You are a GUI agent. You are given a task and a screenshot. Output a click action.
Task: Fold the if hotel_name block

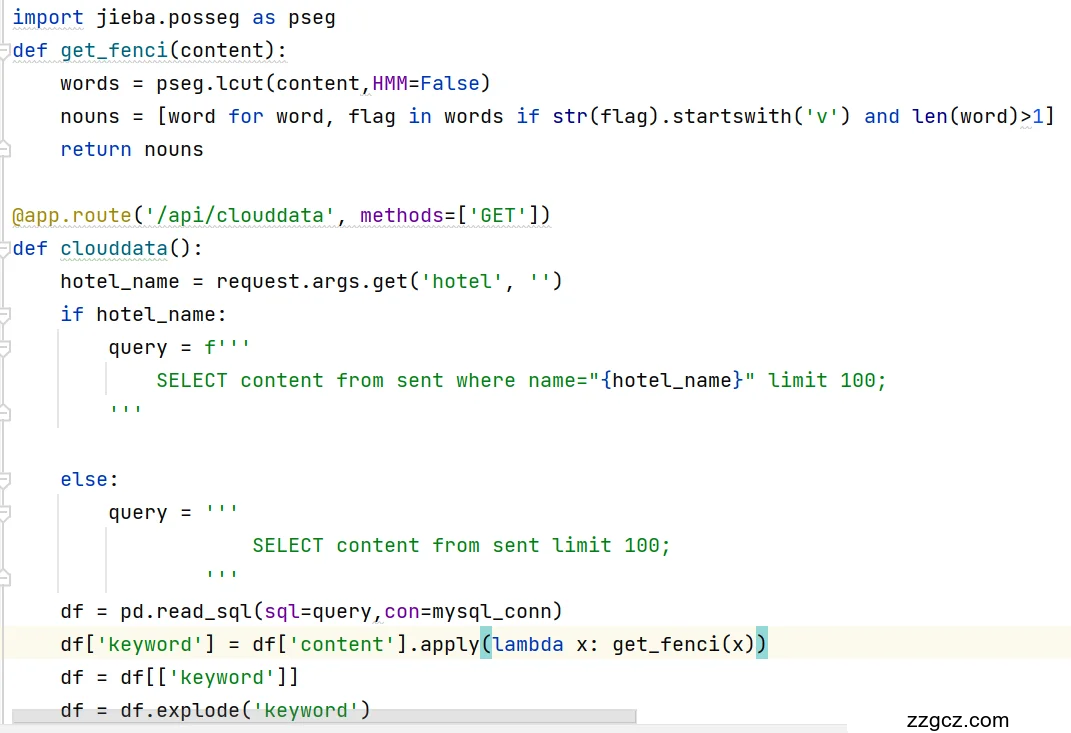pos(5,314)
